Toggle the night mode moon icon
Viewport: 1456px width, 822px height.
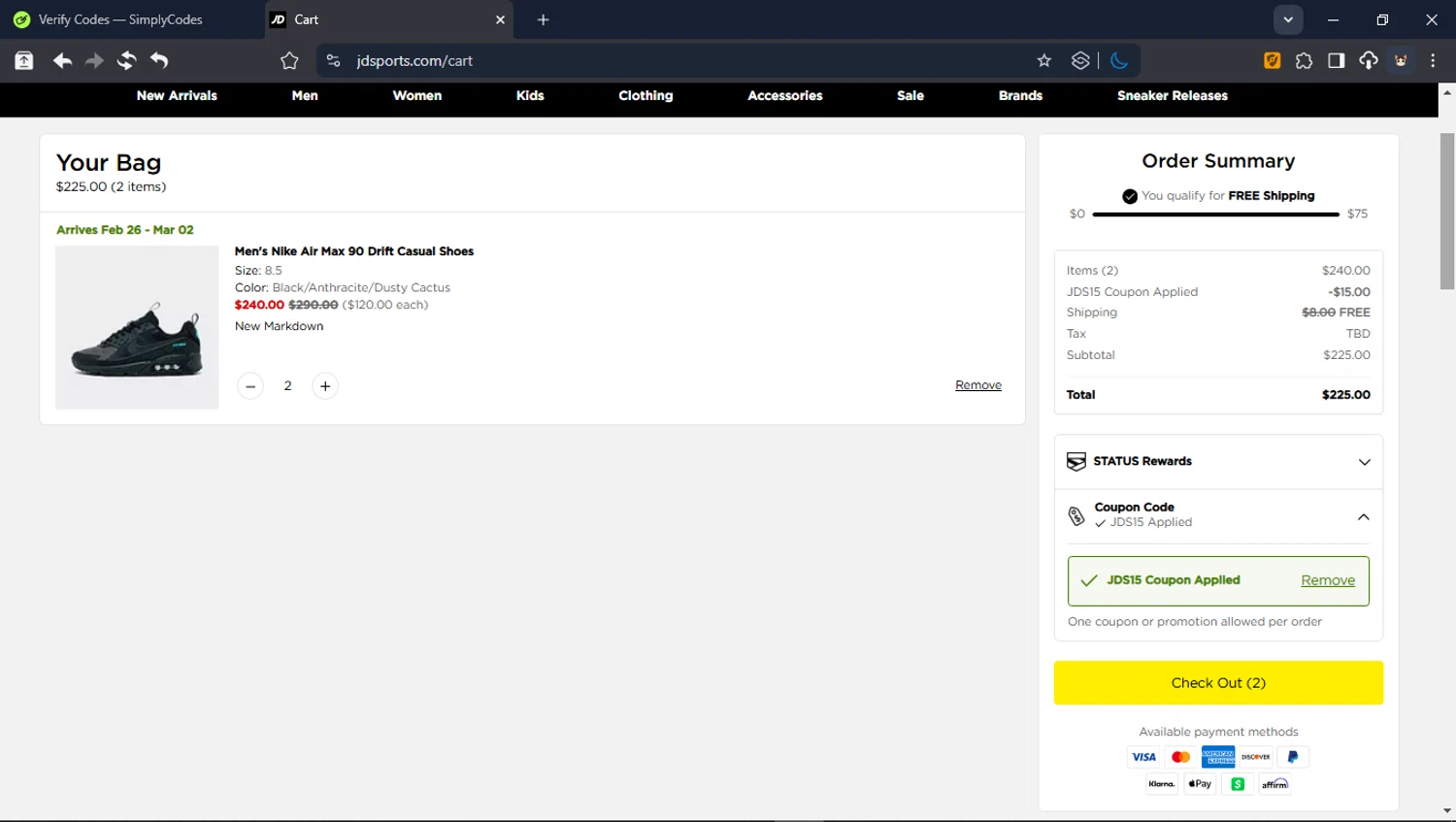pyautogui.click(x=1119, y=61)
